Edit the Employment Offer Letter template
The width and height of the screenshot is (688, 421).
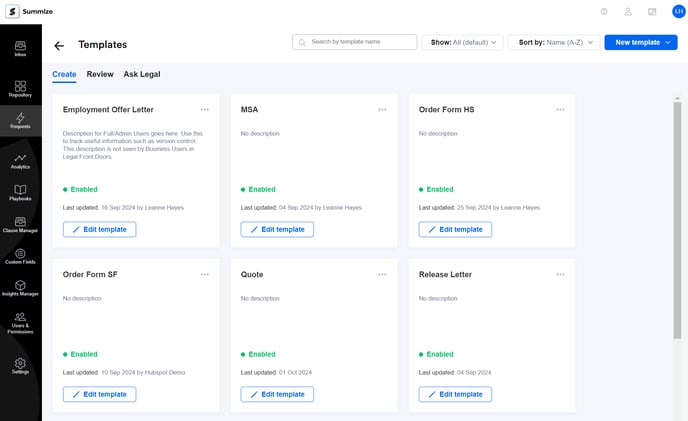coord(99,229)
